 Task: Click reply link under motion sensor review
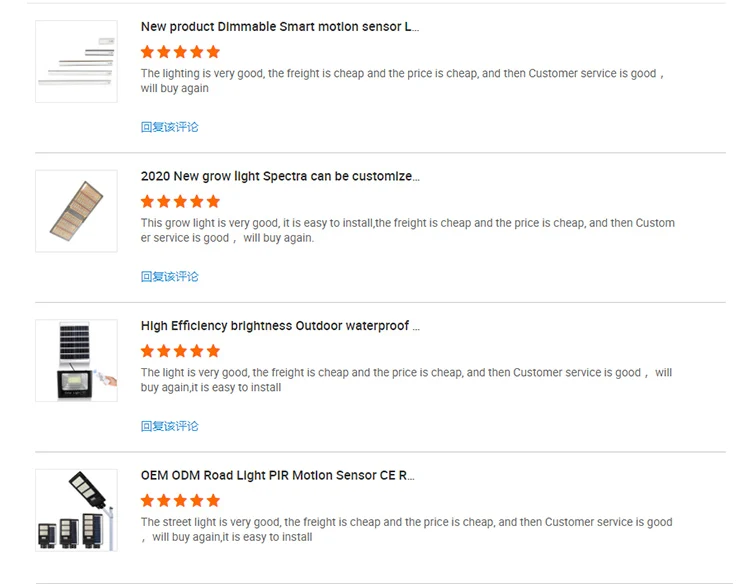[x=169, y=127]
